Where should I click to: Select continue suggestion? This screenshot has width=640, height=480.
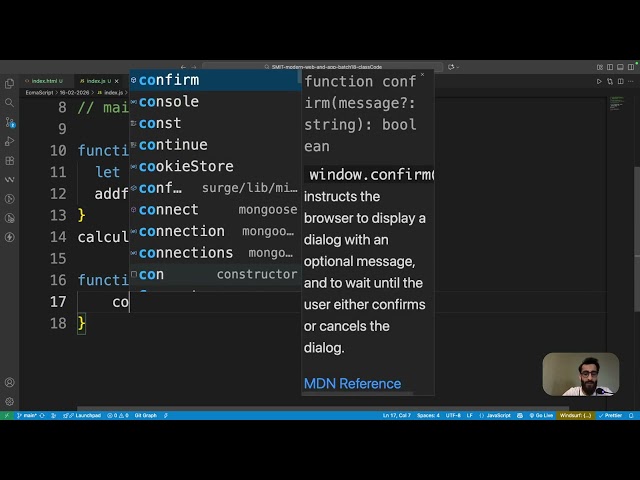[x=215, y=145]
